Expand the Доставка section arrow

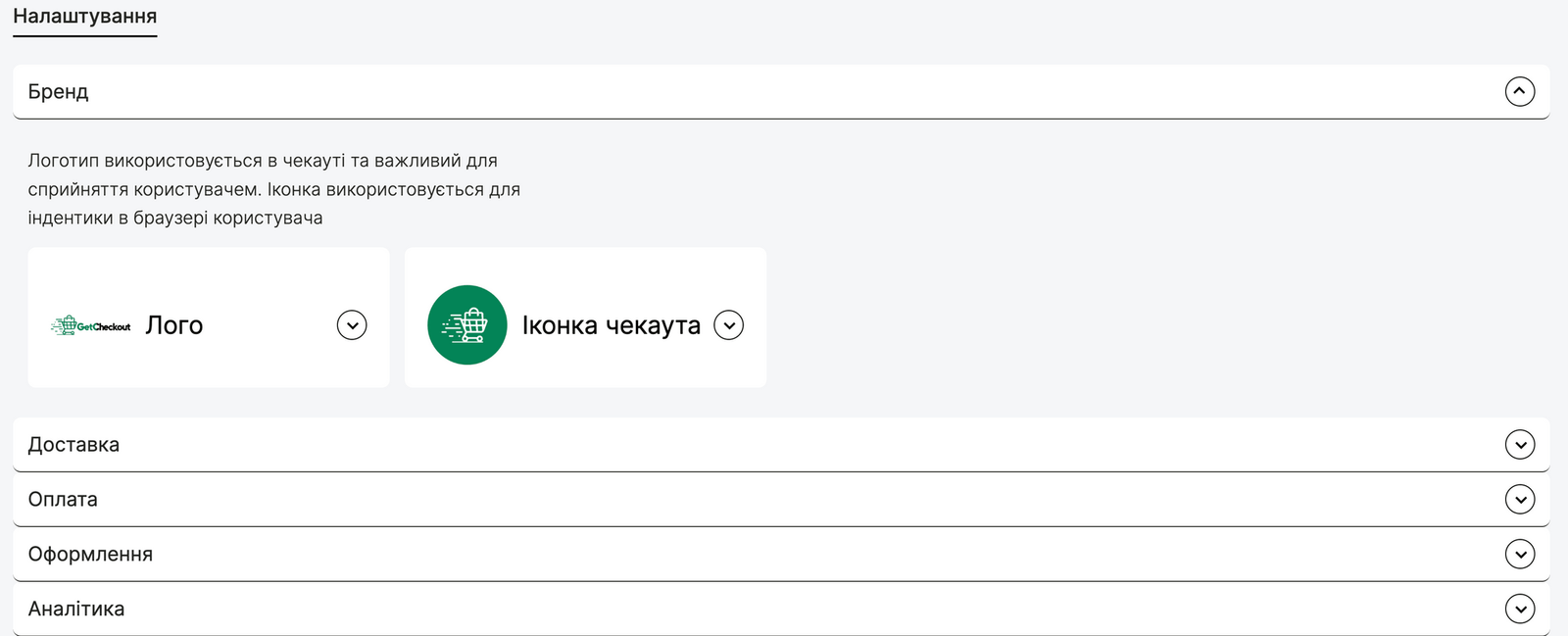tap(1519, 444)
